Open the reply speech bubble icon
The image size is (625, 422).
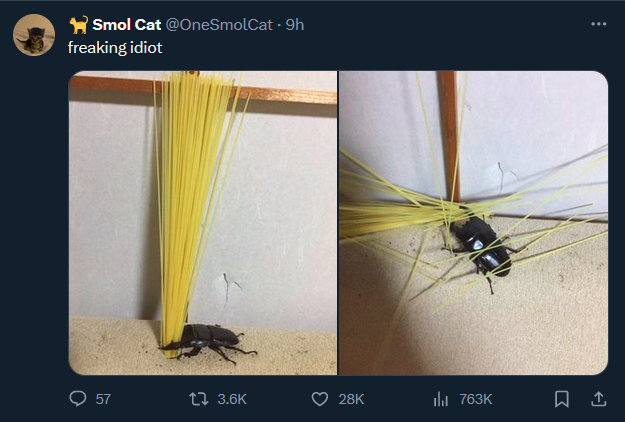pos(79,399)
